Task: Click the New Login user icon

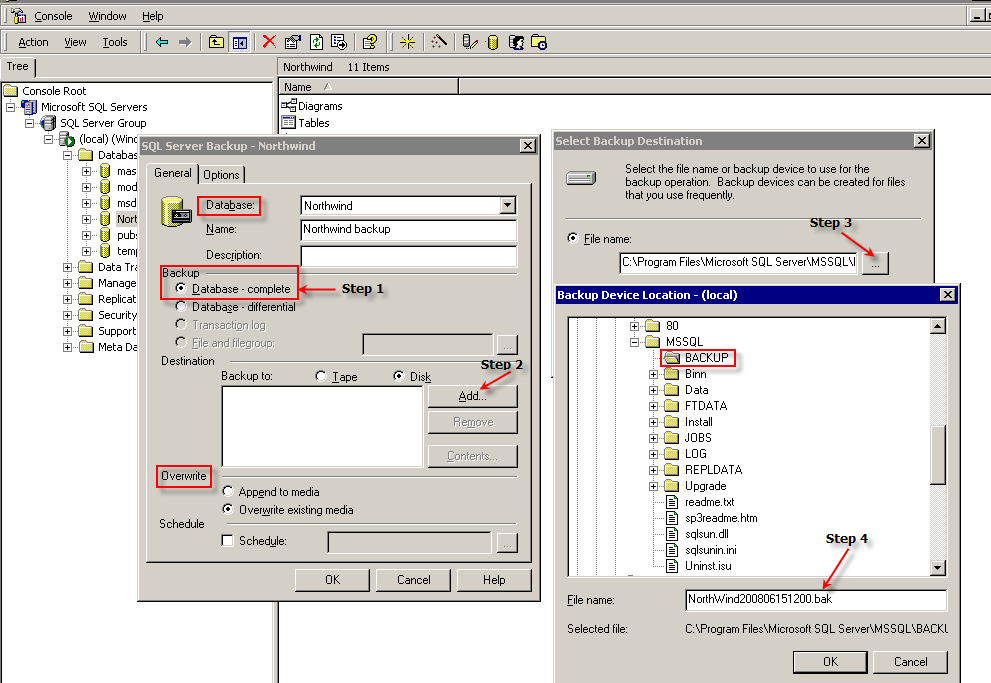Action: [x=516, y=42]
